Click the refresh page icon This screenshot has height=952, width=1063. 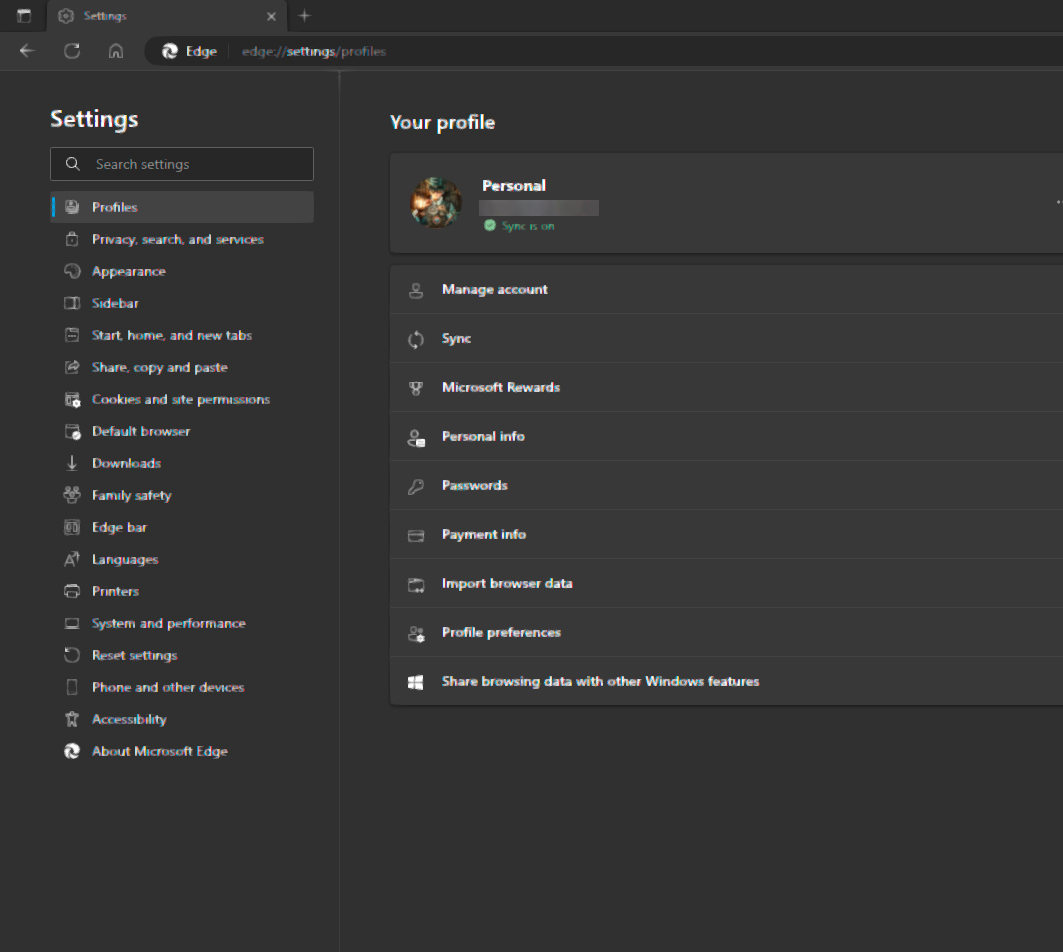(72, 51)
